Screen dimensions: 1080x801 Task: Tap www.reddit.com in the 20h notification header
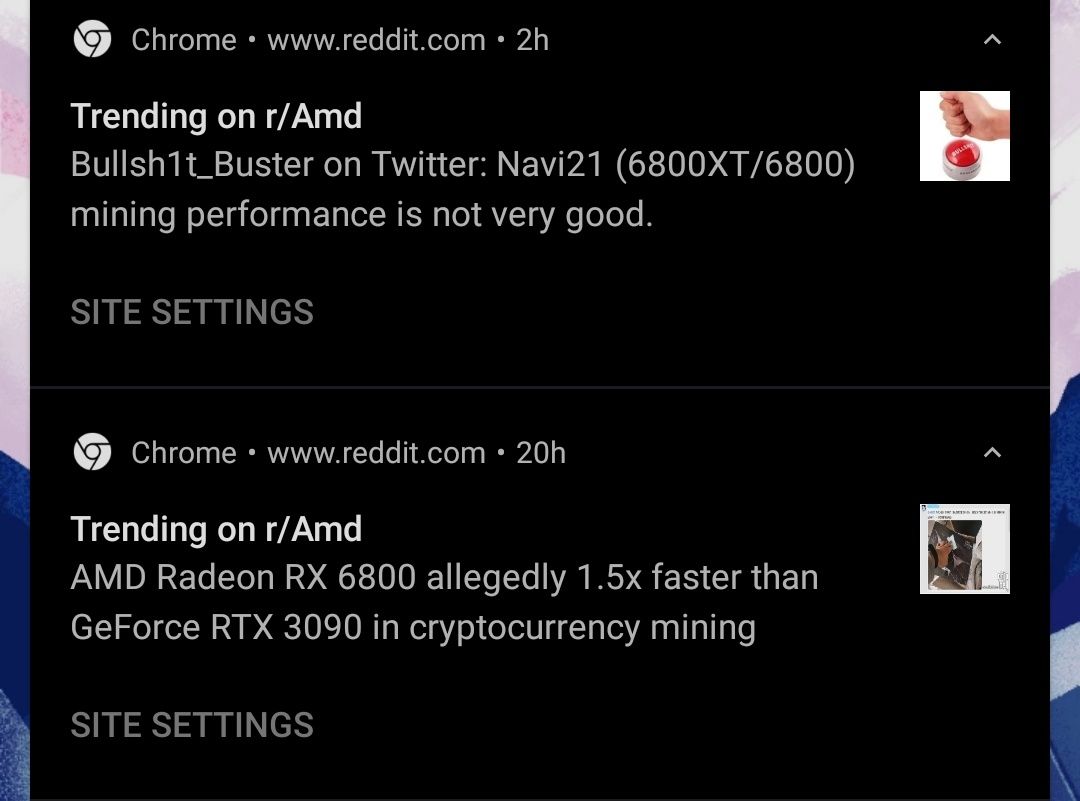376,453
